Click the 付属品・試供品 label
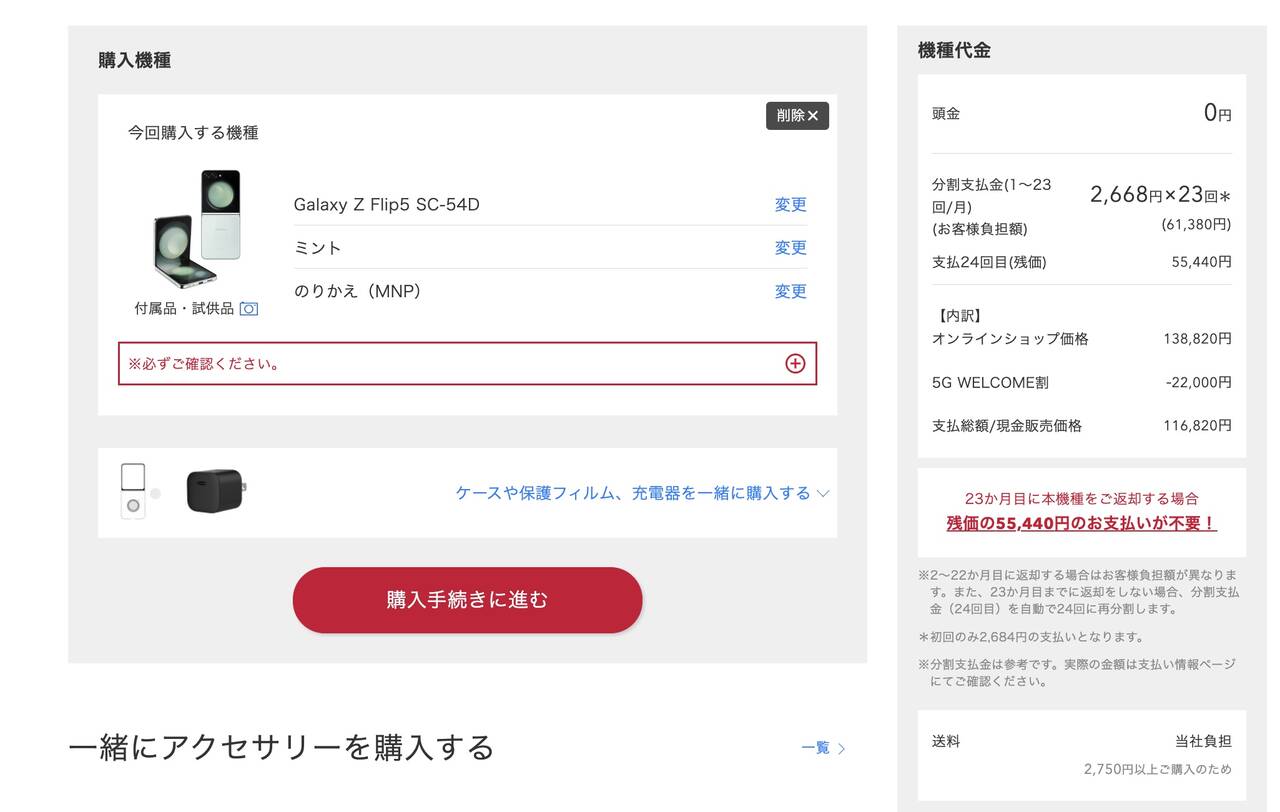The width and height of the screenshot is (1280, 812). pyautogui.click(x=184, y=309)
